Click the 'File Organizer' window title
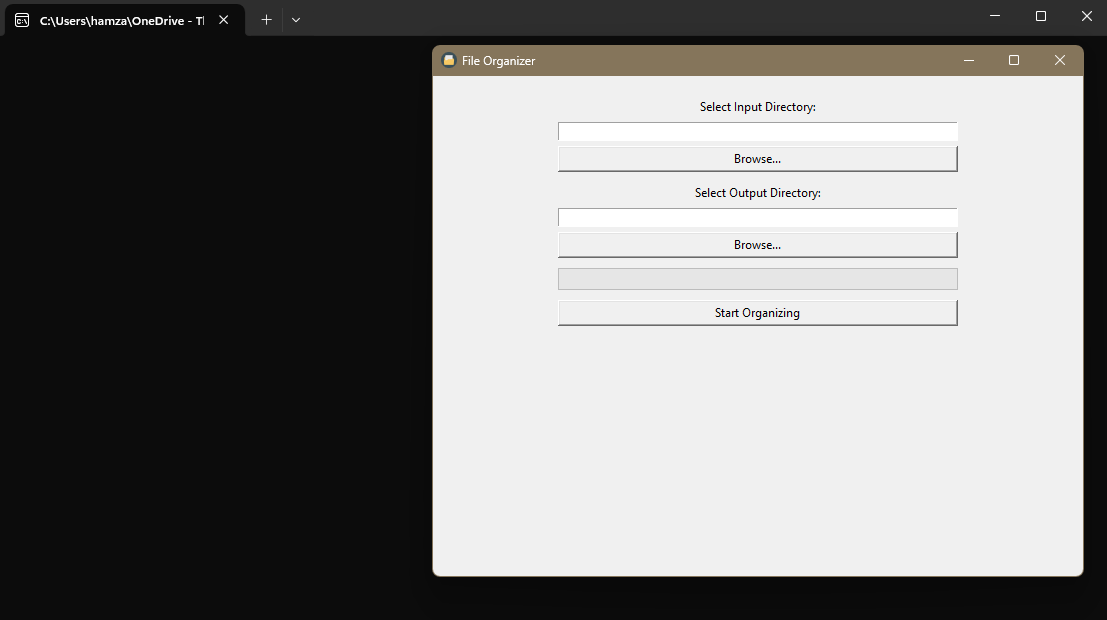 [498, 61]
